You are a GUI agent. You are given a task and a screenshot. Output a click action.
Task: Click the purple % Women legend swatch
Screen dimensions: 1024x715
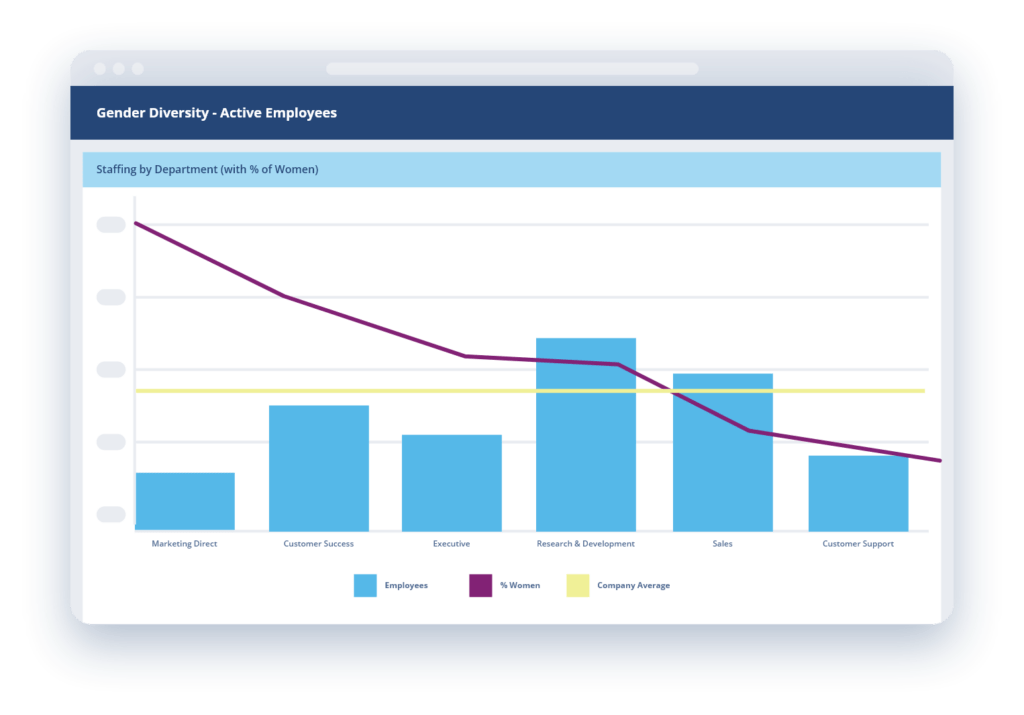pyautogui.click(x=481, y=585)
